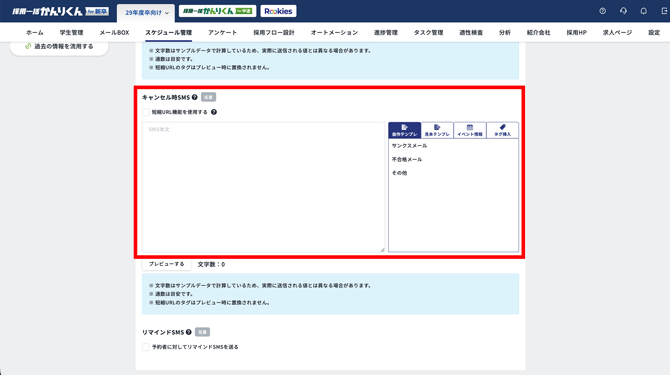
Task: Select the タグ挿入 tab
Action: pyautogui.click(x=502, y=130)
